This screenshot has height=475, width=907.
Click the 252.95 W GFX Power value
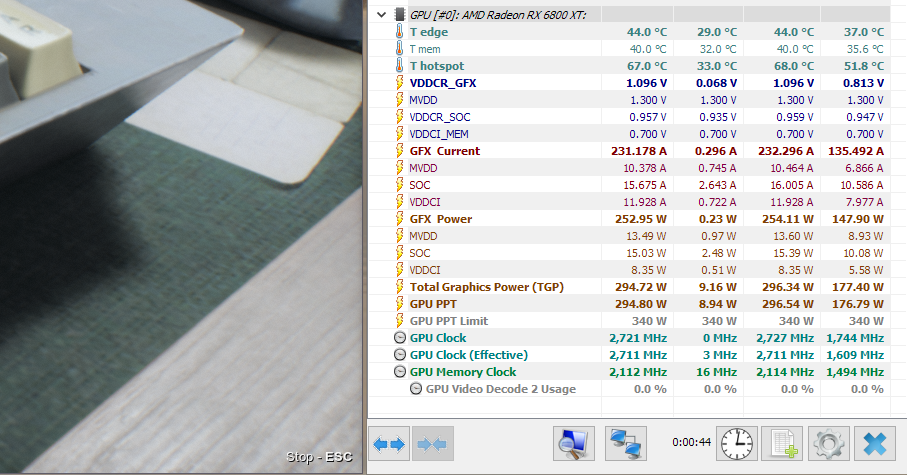pos(641,219)
